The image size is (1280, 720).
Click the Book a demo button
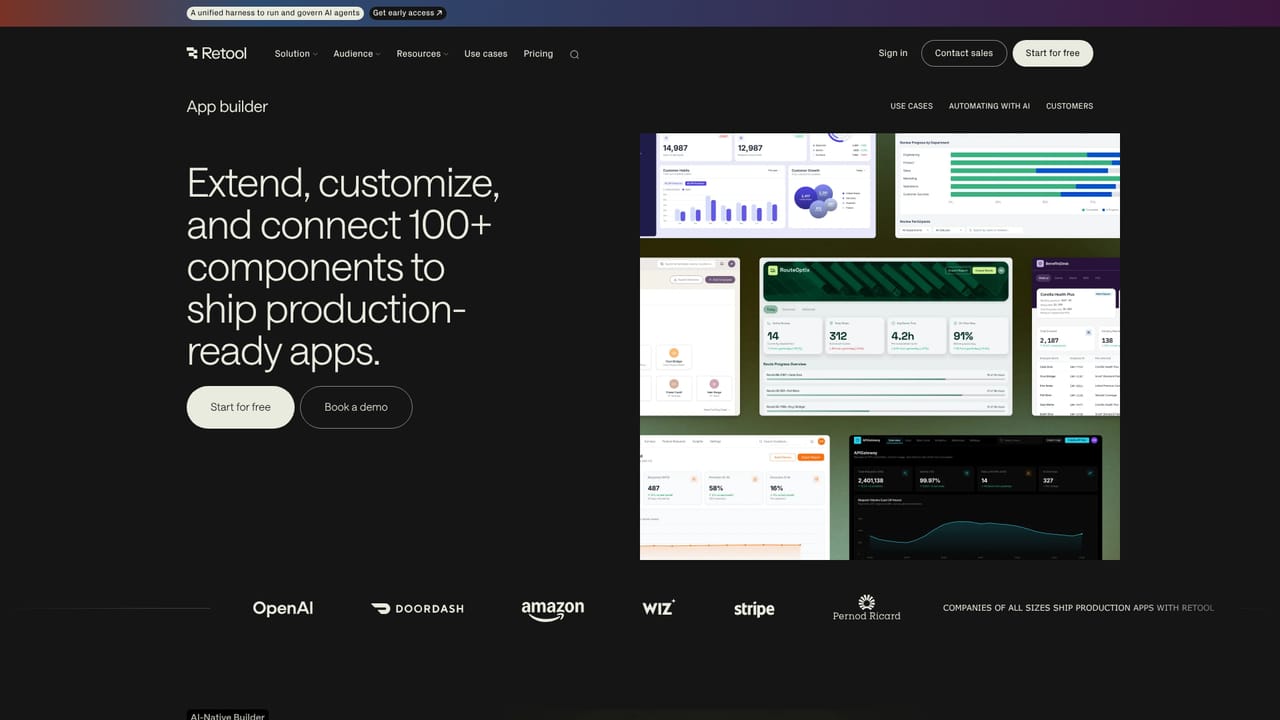(x=356, y=407)
